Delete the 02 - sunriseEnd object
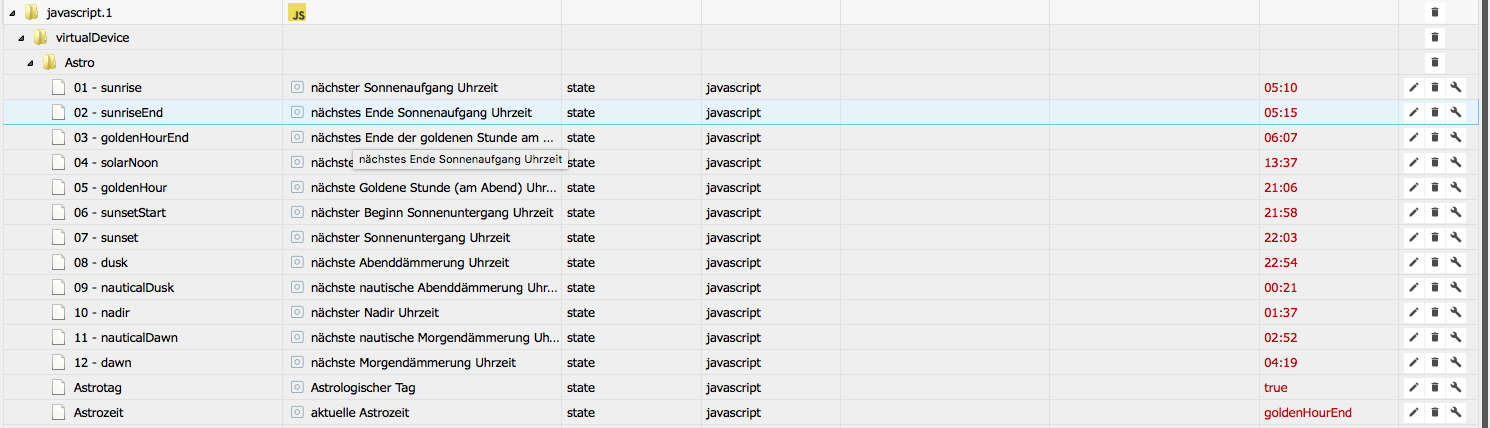The width and height of the screenshot is (1490, 428). coord(1435,112)
